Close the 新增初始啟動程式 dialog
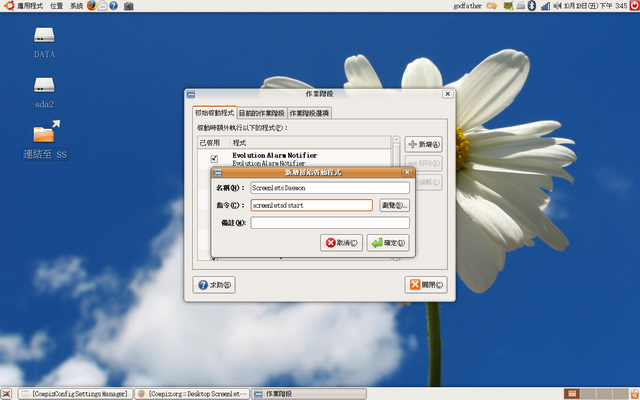The height and width of the screenshot is (400, 640). pos(407,173)
